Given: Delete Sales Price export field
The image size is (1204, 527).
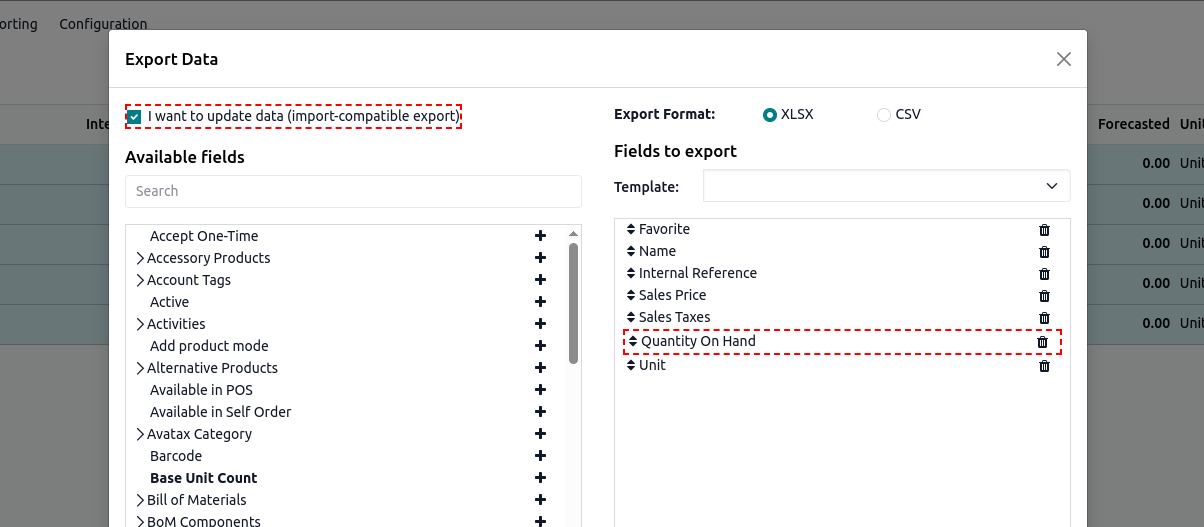Looking at the screenshot, I should pyautogui.click(x=1044, y=296).
